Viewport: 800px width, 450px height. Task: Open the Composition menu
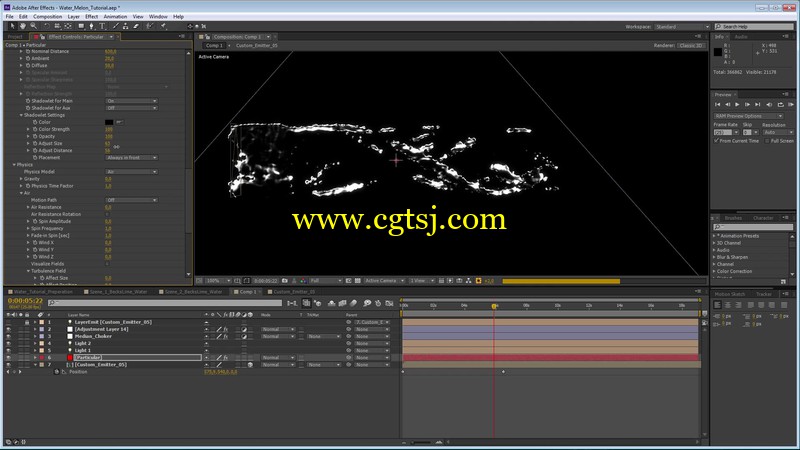[x=47, y=16]
